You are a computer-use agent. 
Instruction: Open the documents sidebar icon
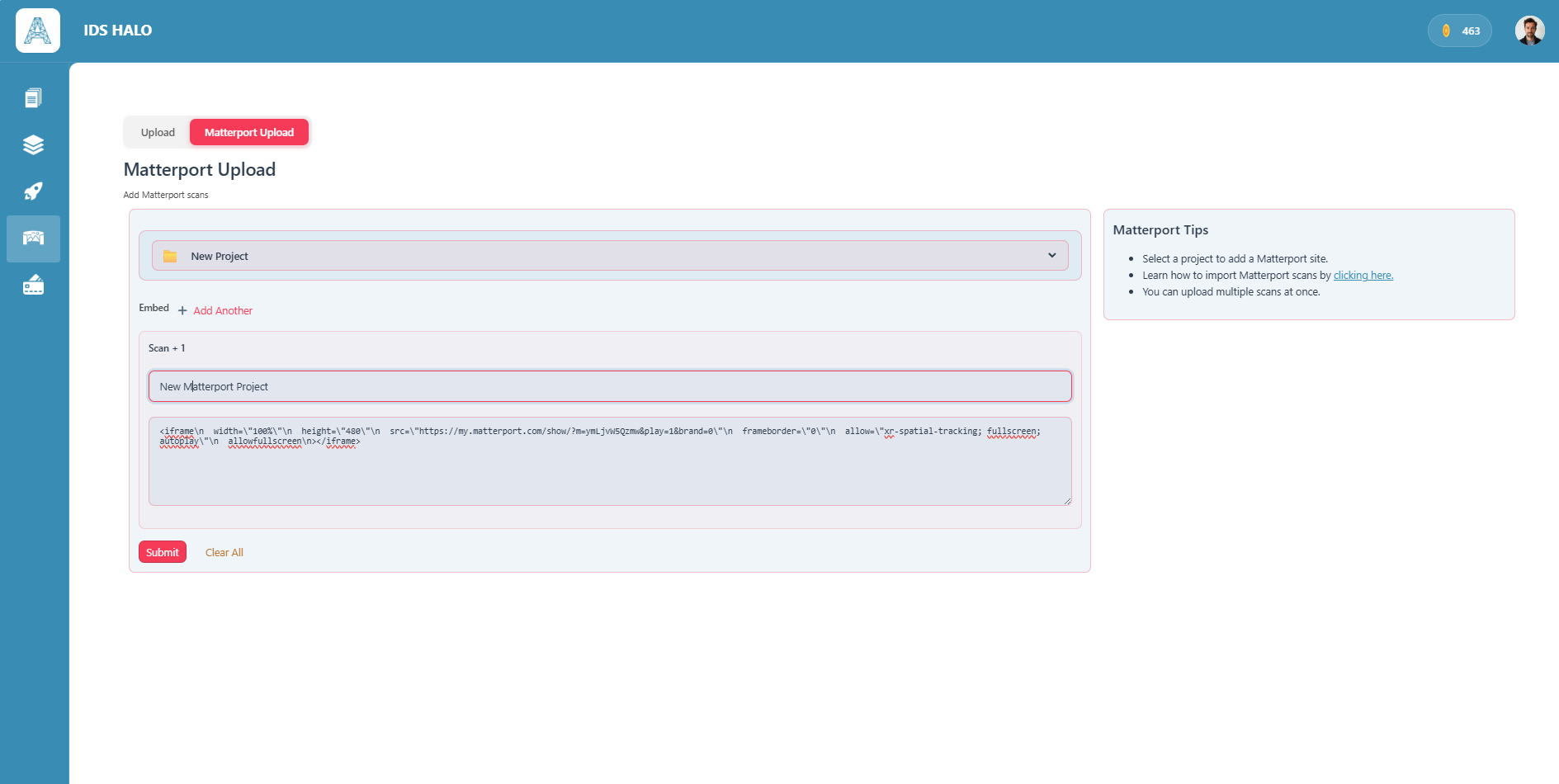(33, 98)
